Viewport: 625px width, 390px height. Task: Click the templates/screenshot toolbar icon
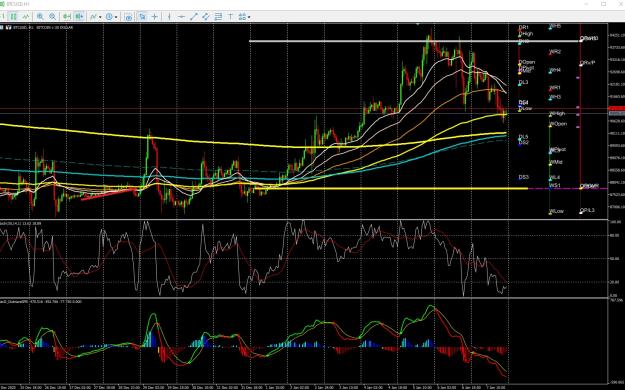[x=128, y=17]
